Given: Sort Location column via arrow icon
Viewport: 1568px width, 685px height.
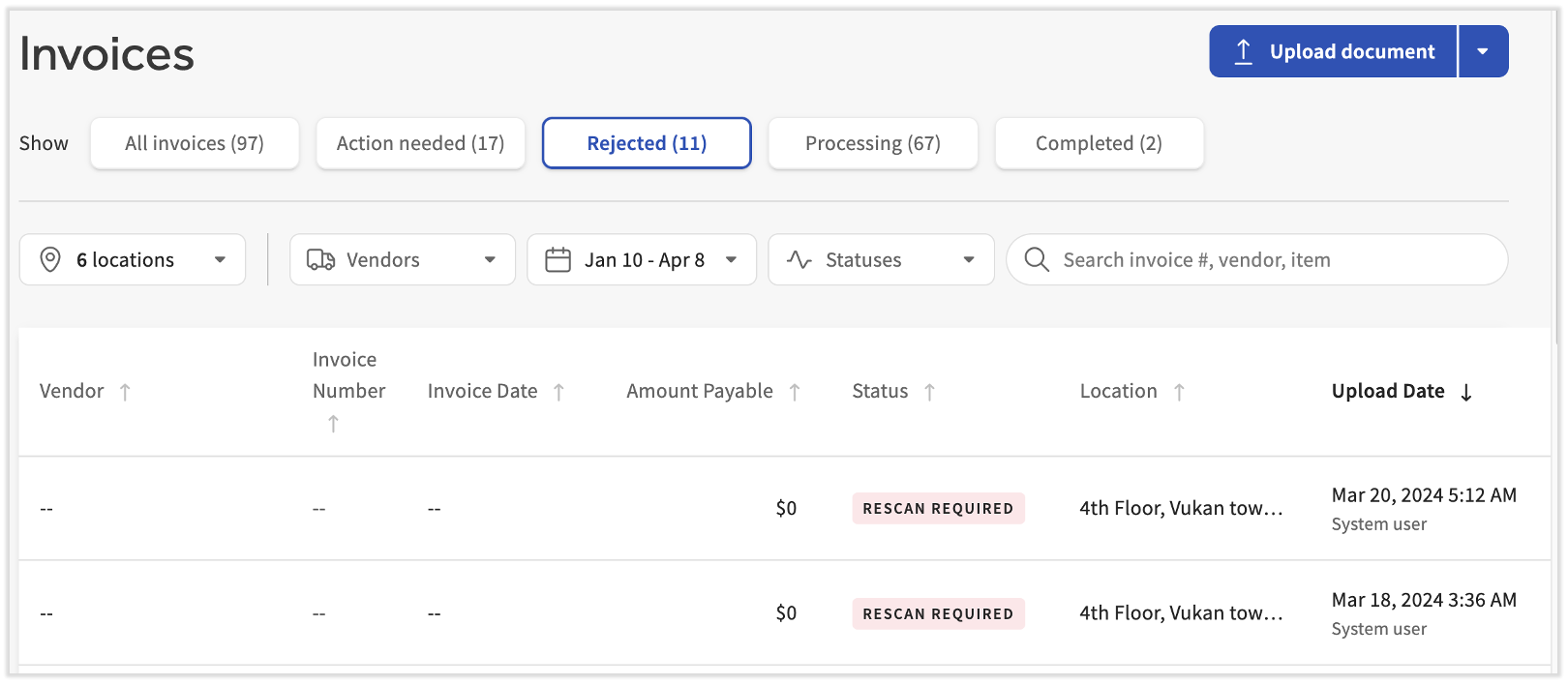Looking at the screenshot, I should tap(1179, 392).
